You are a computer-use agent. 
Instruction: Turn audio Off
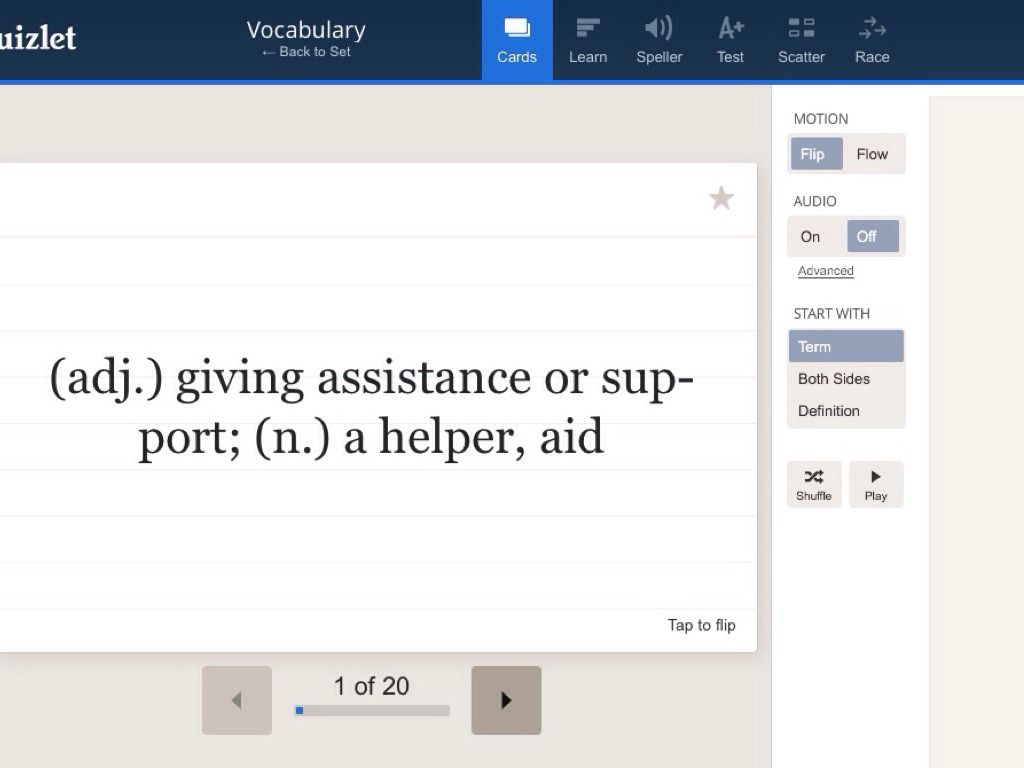[872, 237]
